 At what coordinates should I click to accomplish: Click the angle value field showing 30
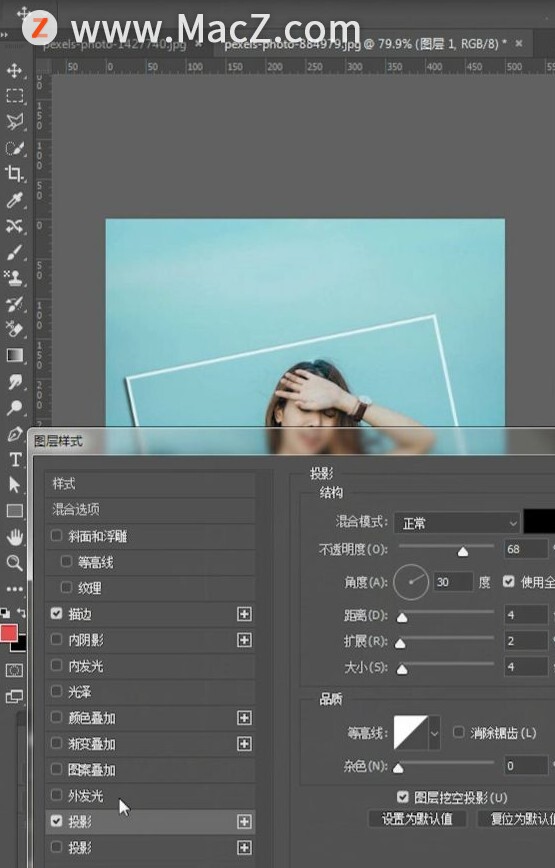click(x=453, y=582)
